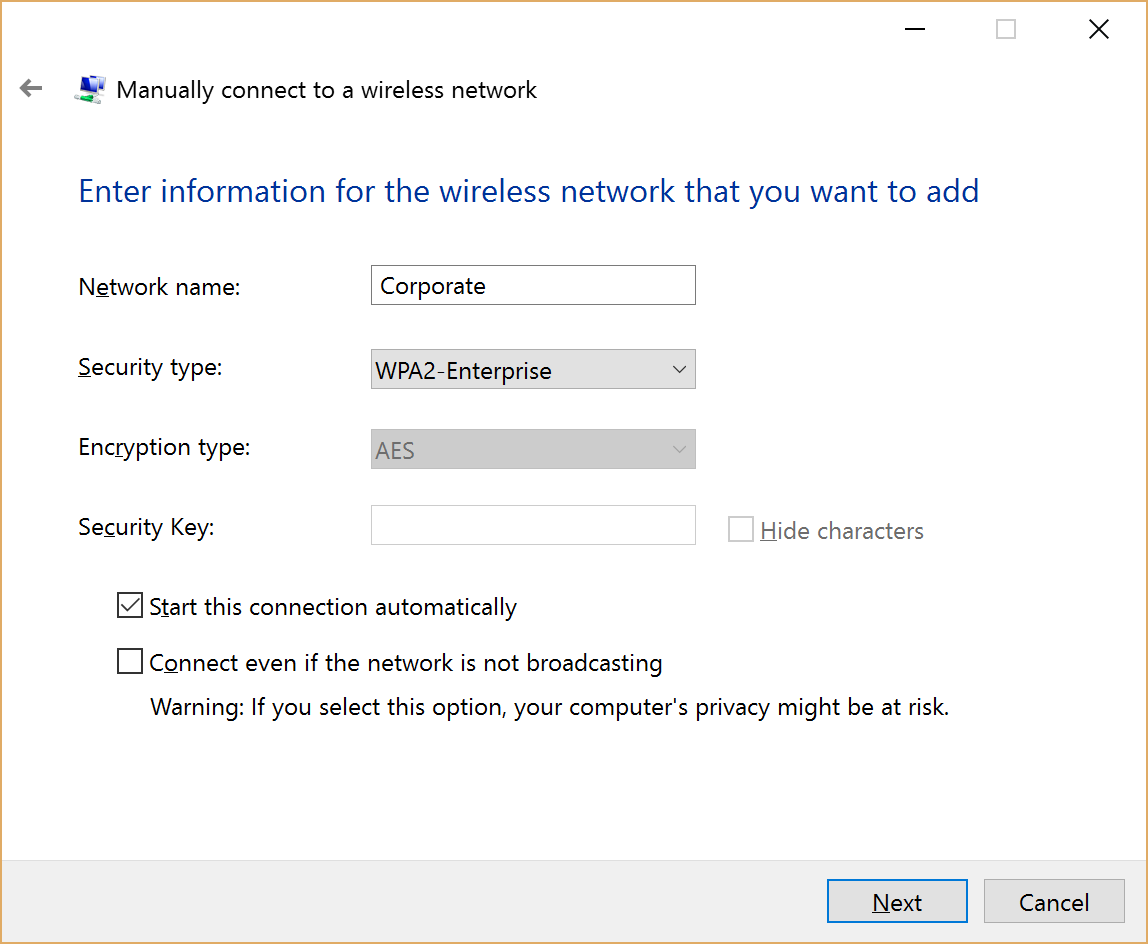The image size is (1148, 944).
Task: Check Connect even if the network is not broadcasting
Action: 130,660
